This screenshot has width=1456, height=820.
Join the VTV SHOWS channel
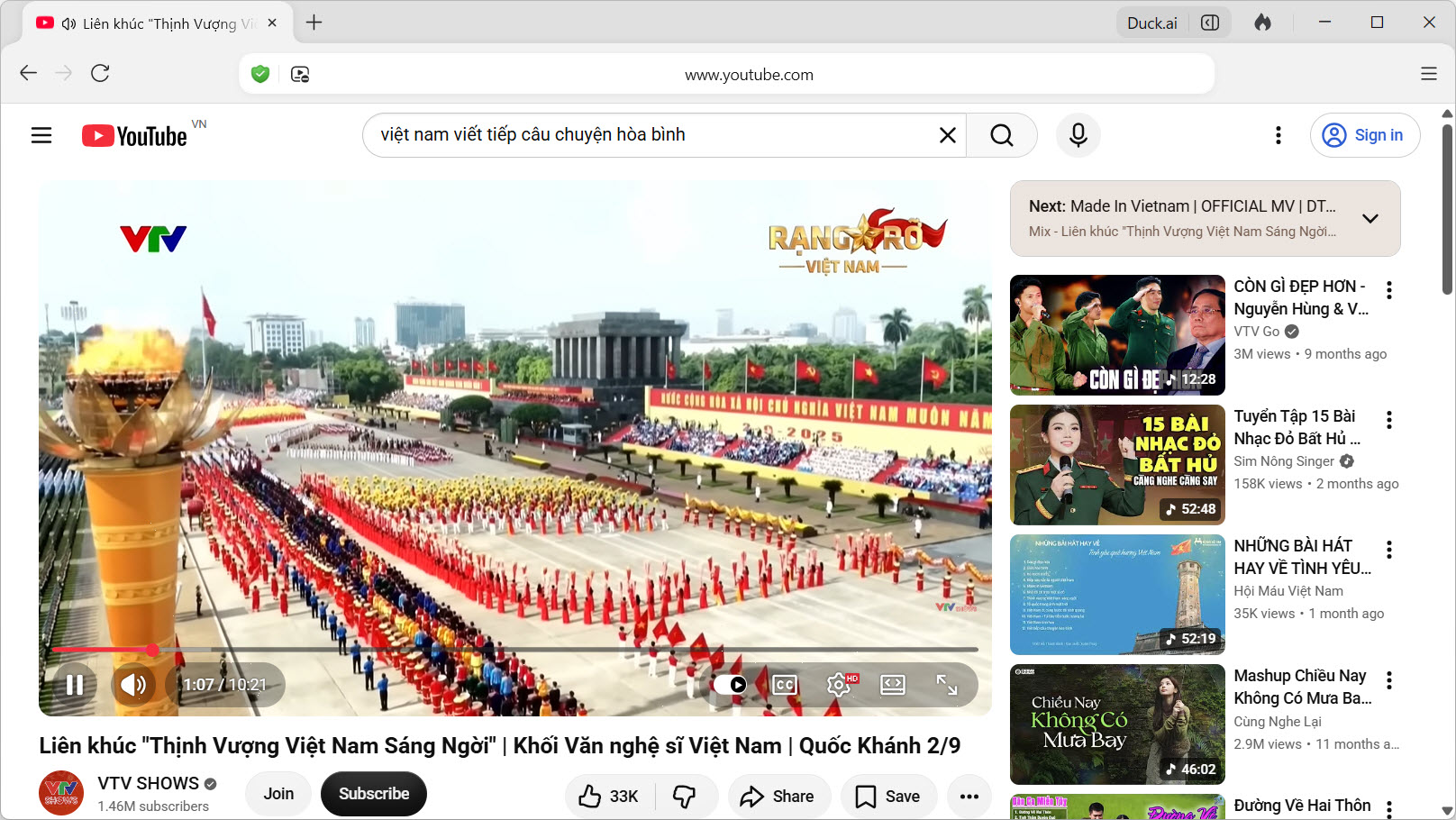(278, 794)
